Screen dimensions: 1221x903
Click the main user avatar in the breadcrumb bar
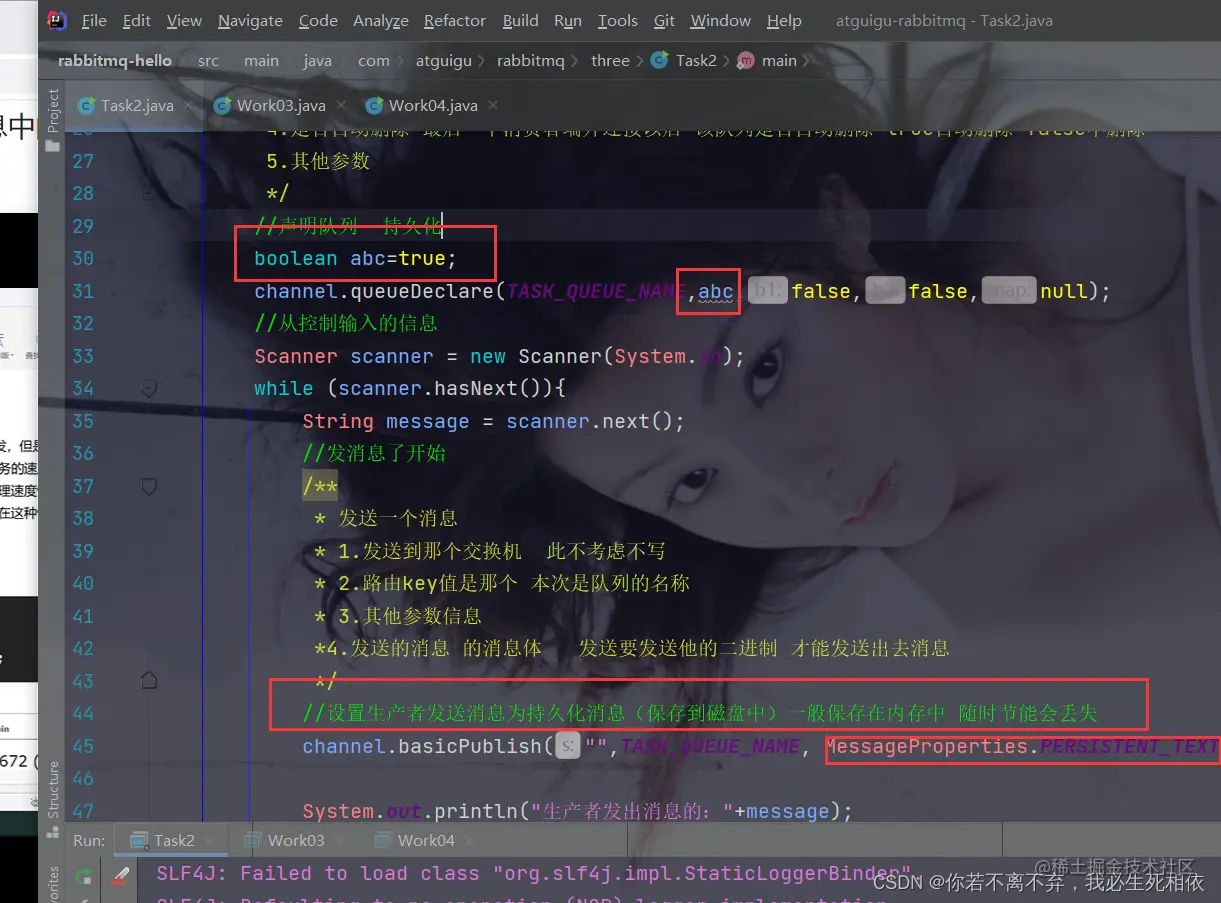point(745,60)
